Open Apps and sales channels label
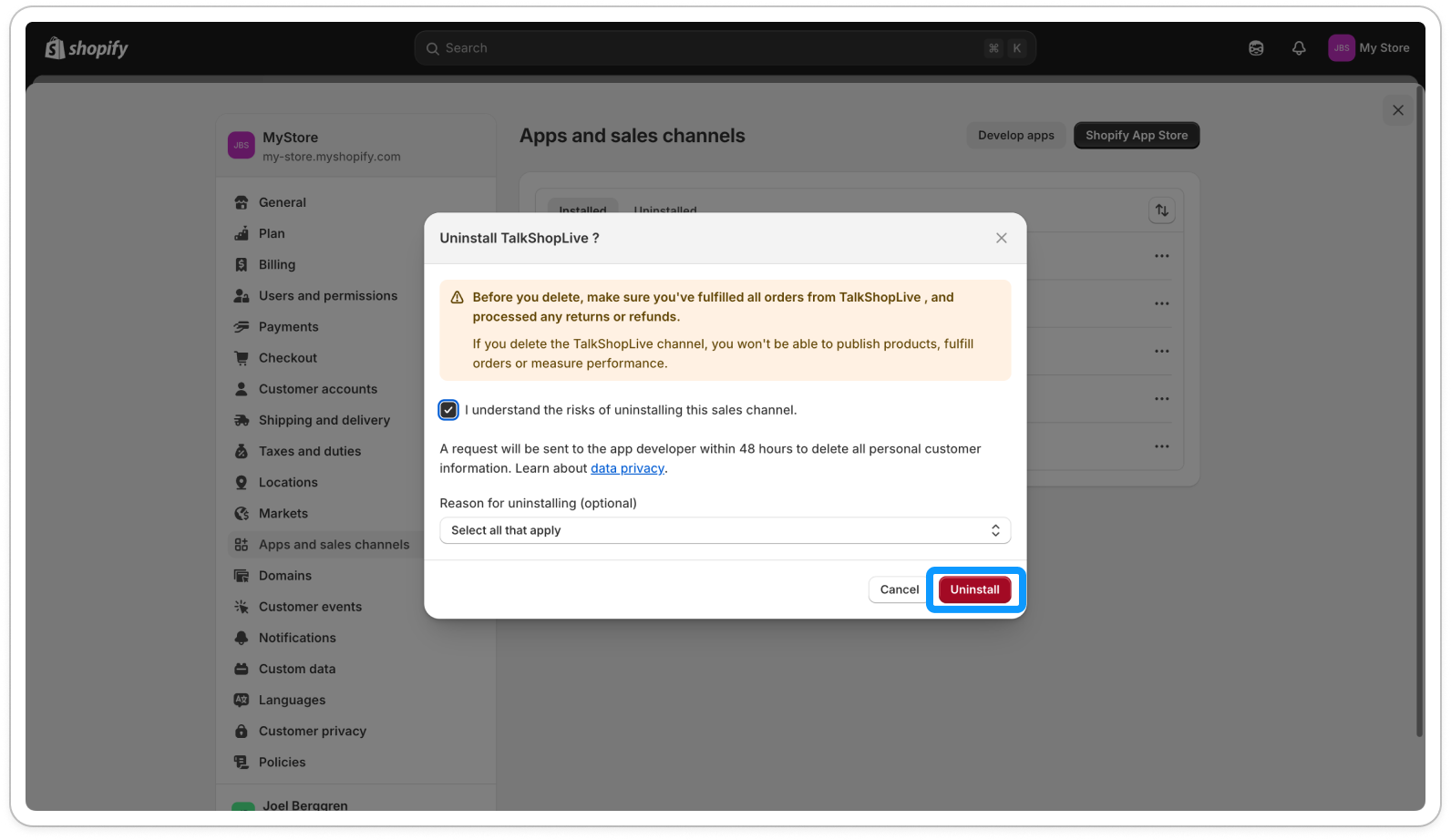This screenshot has width=1451, height=840. (334, 545)
